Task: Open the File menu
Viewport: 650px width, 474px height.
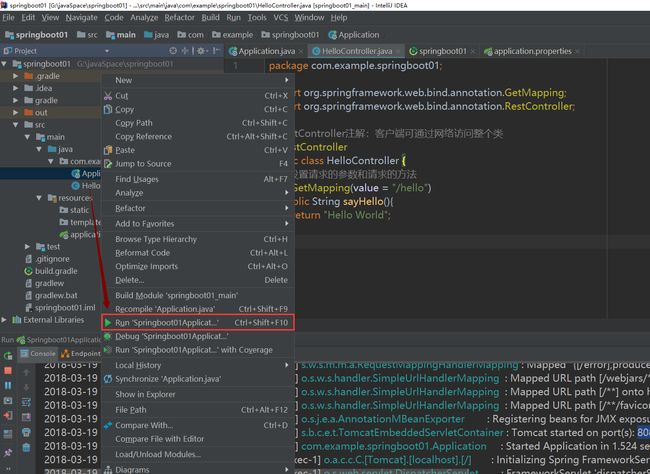Action: point(8,18)
